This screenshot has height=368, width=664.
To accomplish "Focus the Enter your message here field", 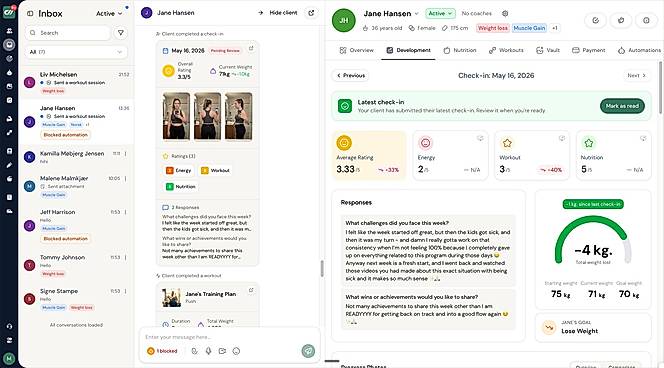I will [x=229, y=337].
